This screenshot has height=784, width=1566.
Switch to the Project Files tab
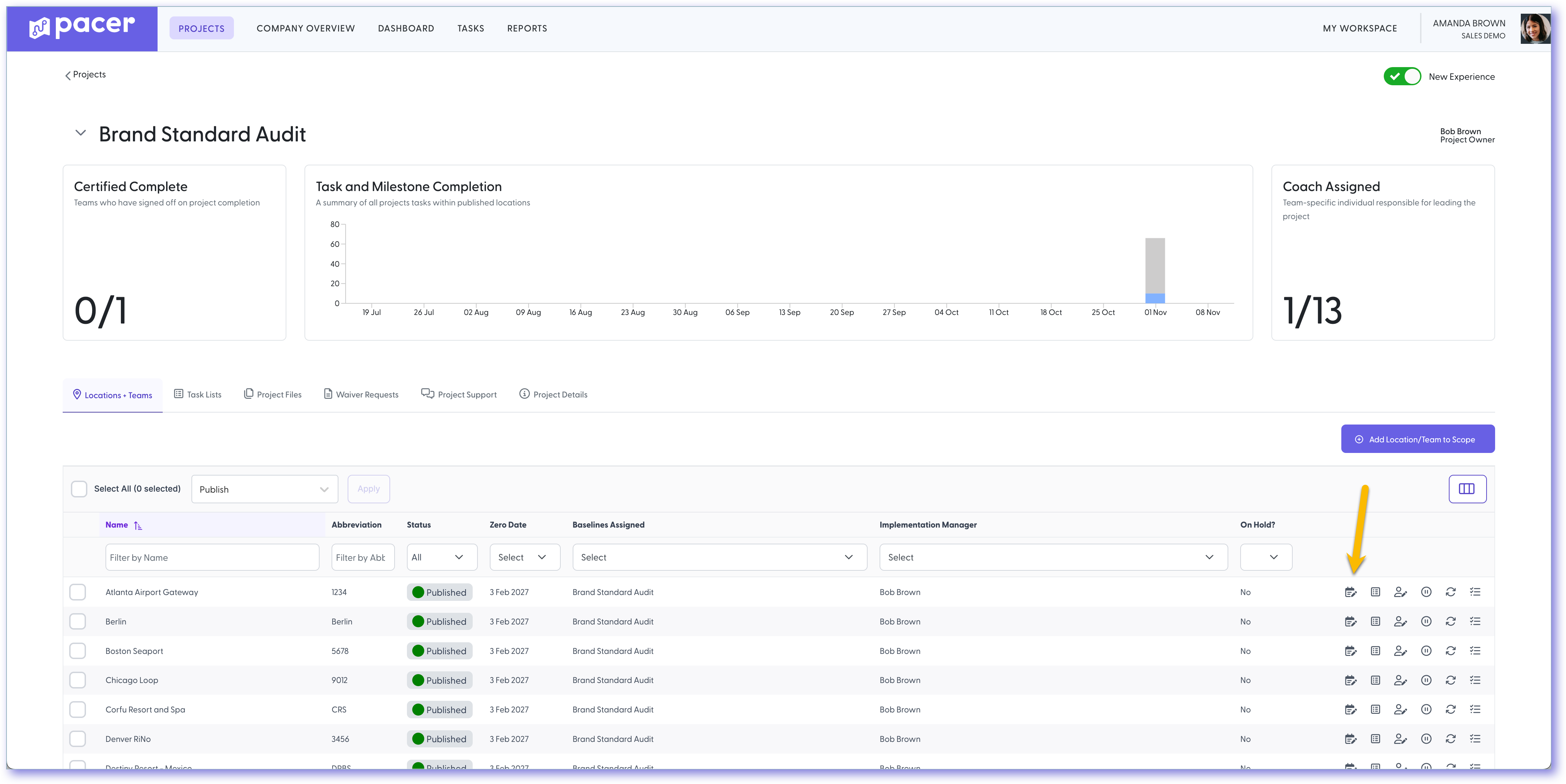click(272, 394)
